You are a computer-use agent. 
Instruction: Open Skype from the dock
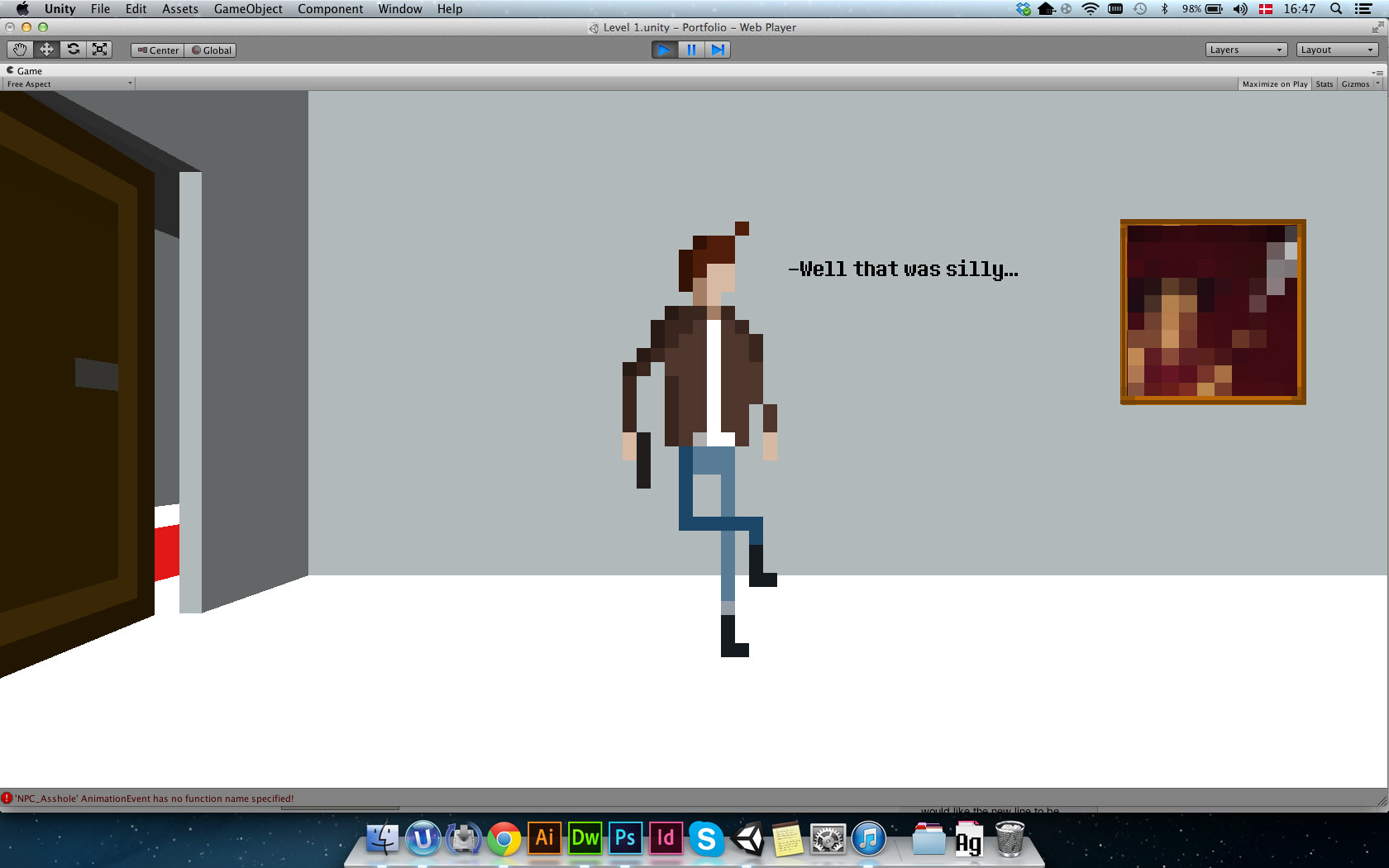pos(707,839)
